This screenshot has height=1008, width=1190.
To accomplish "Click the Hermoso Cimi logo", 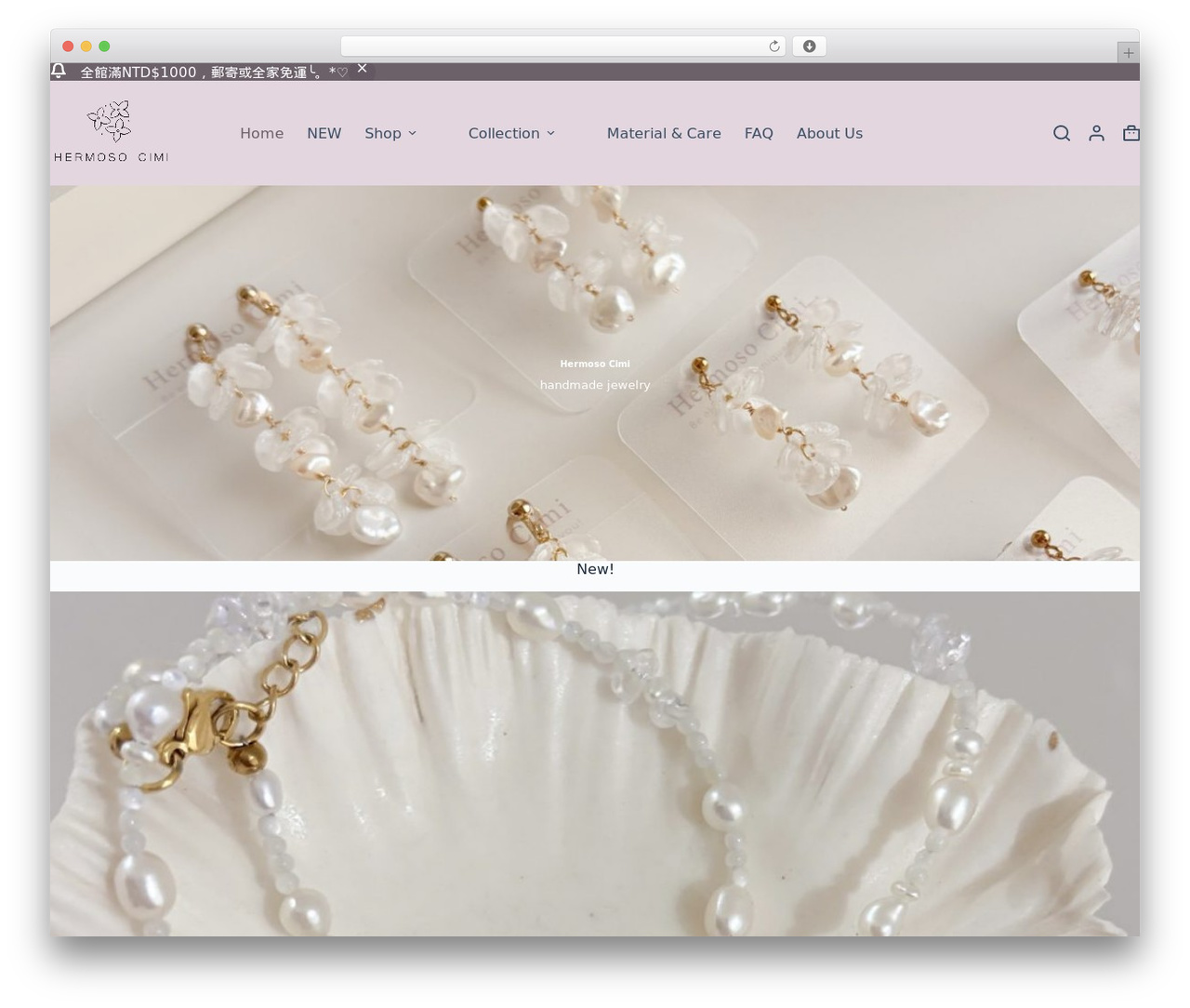I will click(112, 131).
